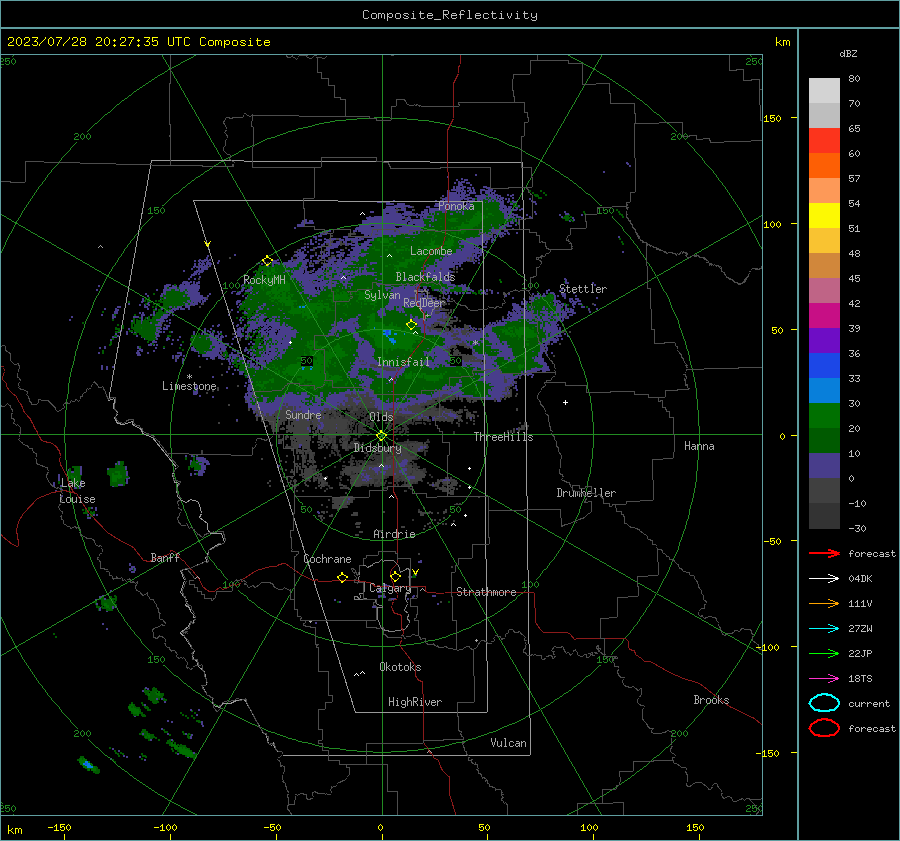Image resolution: width=900 pixels, height=841 pixels.
Task: Click the Lake Louise label
Action: 77,491
